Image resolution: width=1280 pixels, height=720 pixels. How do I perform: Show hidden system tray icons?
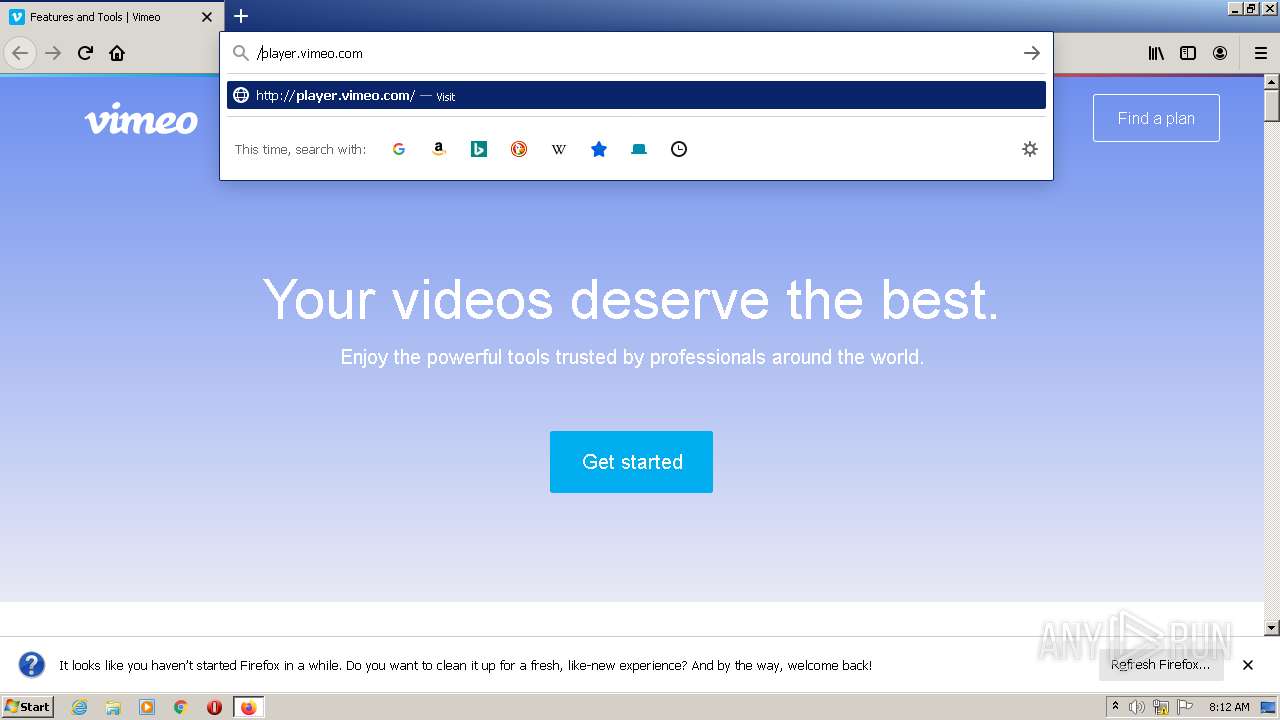[1115, 707]
